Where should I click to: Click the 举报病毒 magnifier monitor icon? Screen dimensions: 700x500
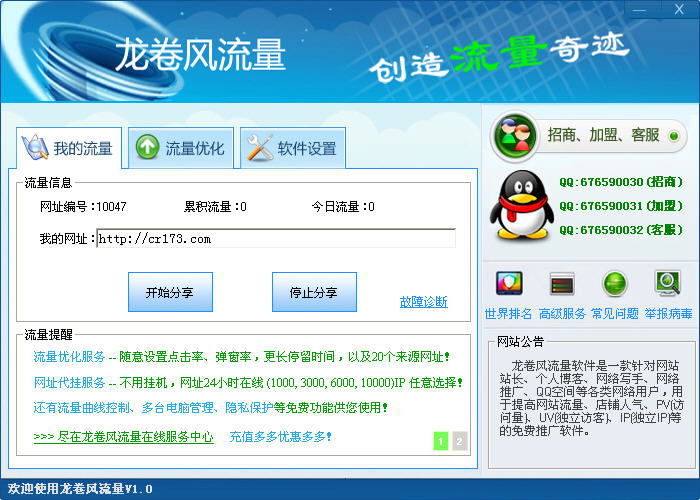668,283
